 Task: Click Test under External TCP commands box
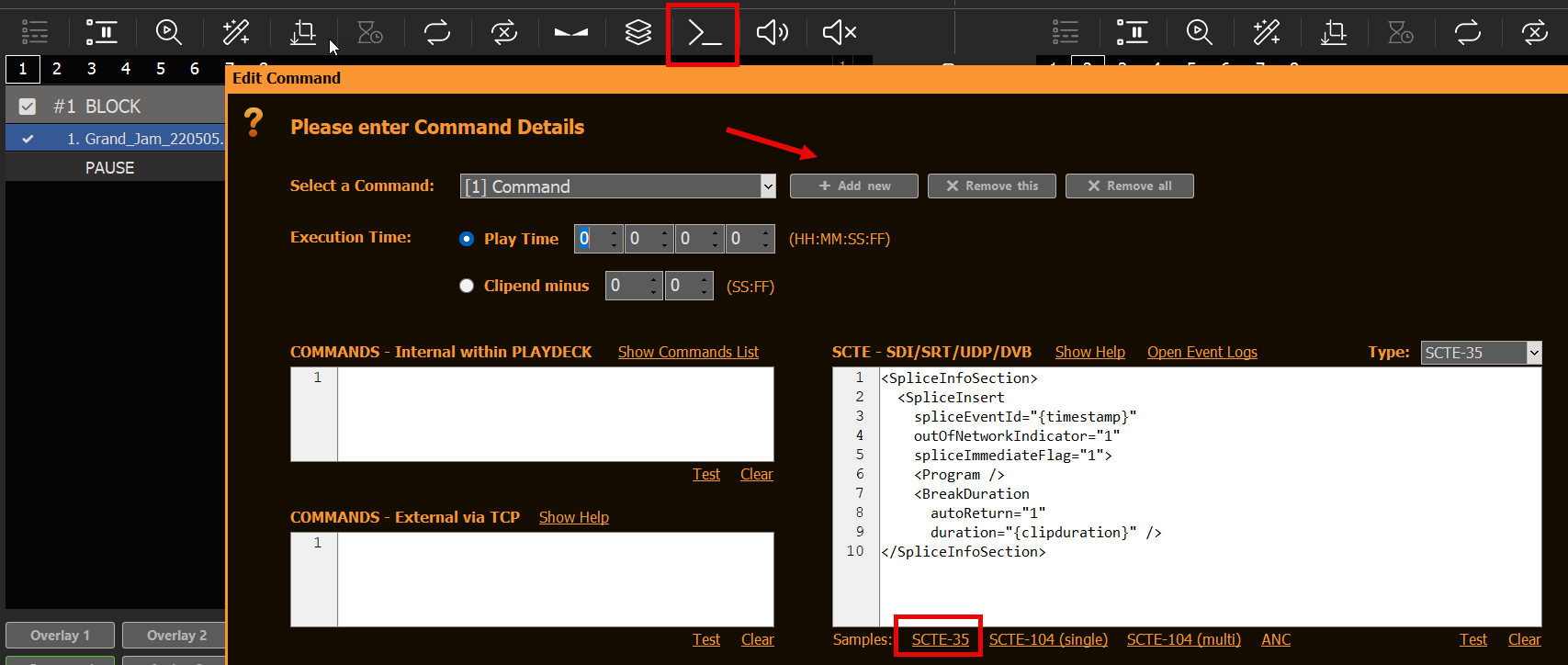[x=706, y=640]
